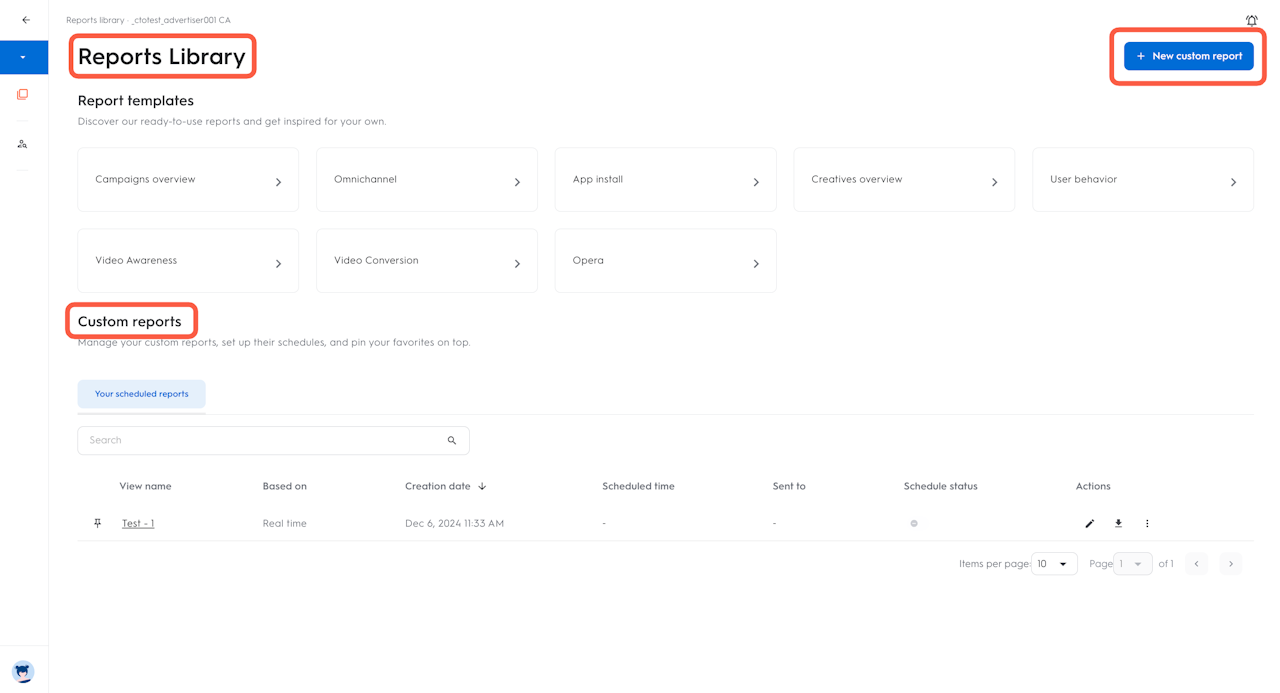Viewport: 1280px width, 693px height.
Task: Download the Test - 1 report
Action: (1118, 524)
